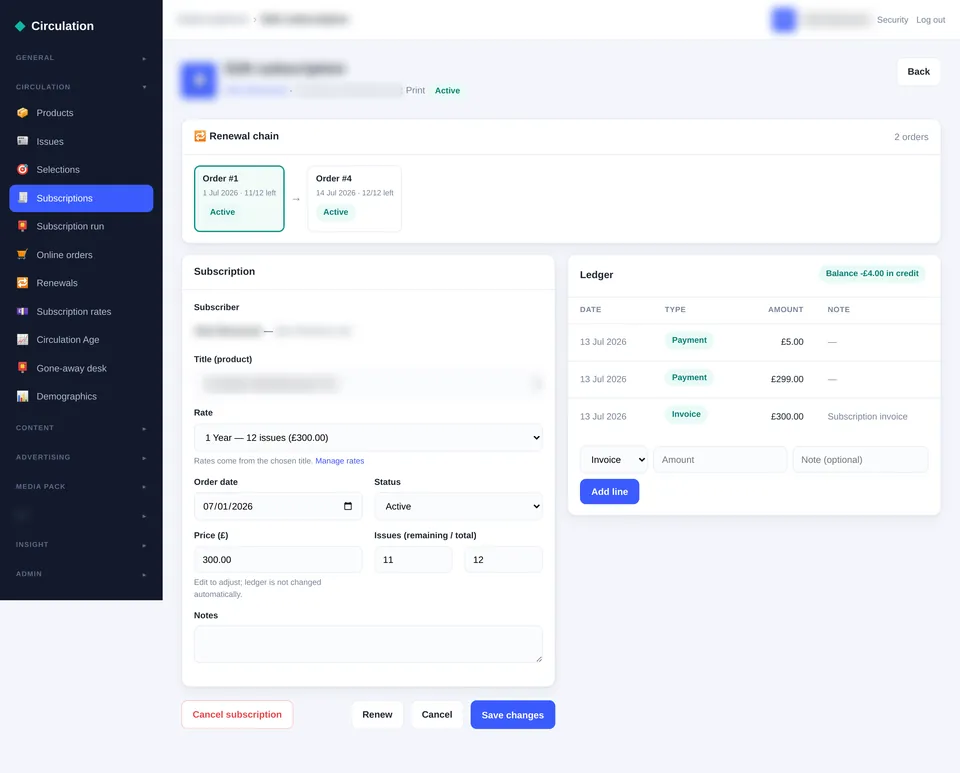This screenshot has width=960, height=773.
Task: Go to Subscription rates page
Action: tap(81, 311)
